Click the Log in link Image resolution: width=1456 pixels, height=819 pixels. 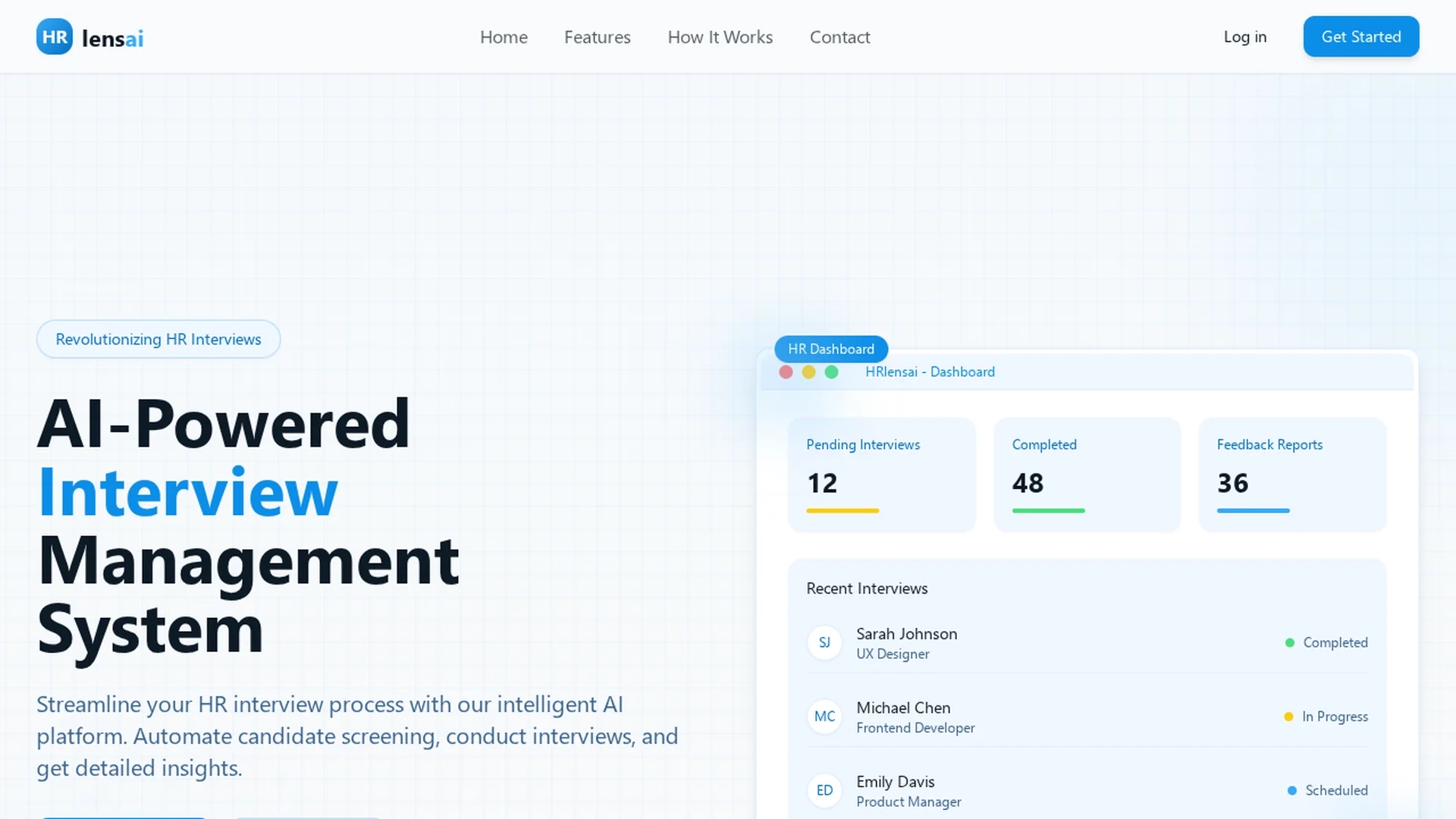click(x=1244, y=36)
